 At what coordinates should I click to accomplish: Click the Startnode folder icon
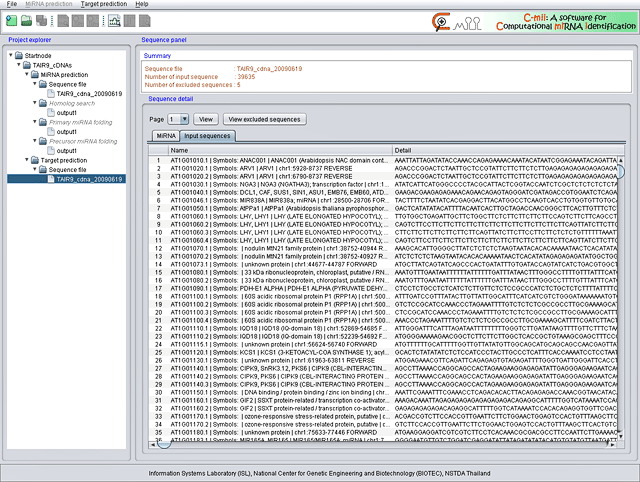19,55
